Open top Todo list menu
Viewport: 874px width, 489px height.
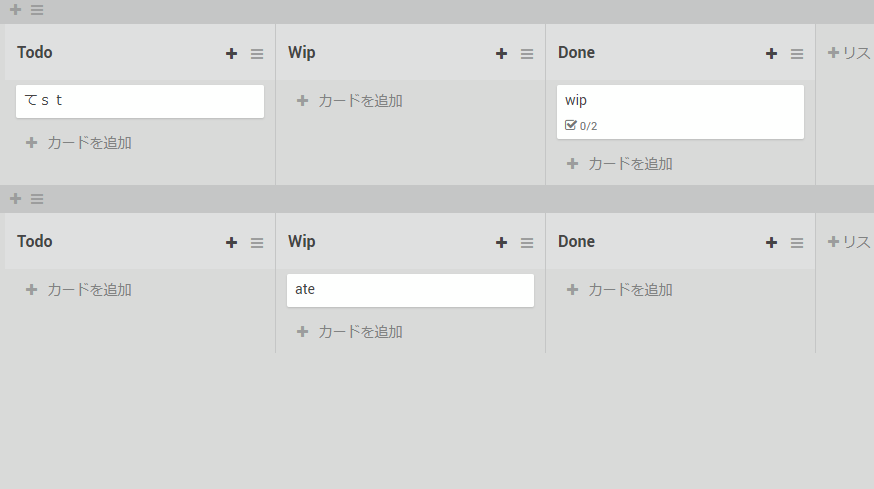tap(257, 54)
